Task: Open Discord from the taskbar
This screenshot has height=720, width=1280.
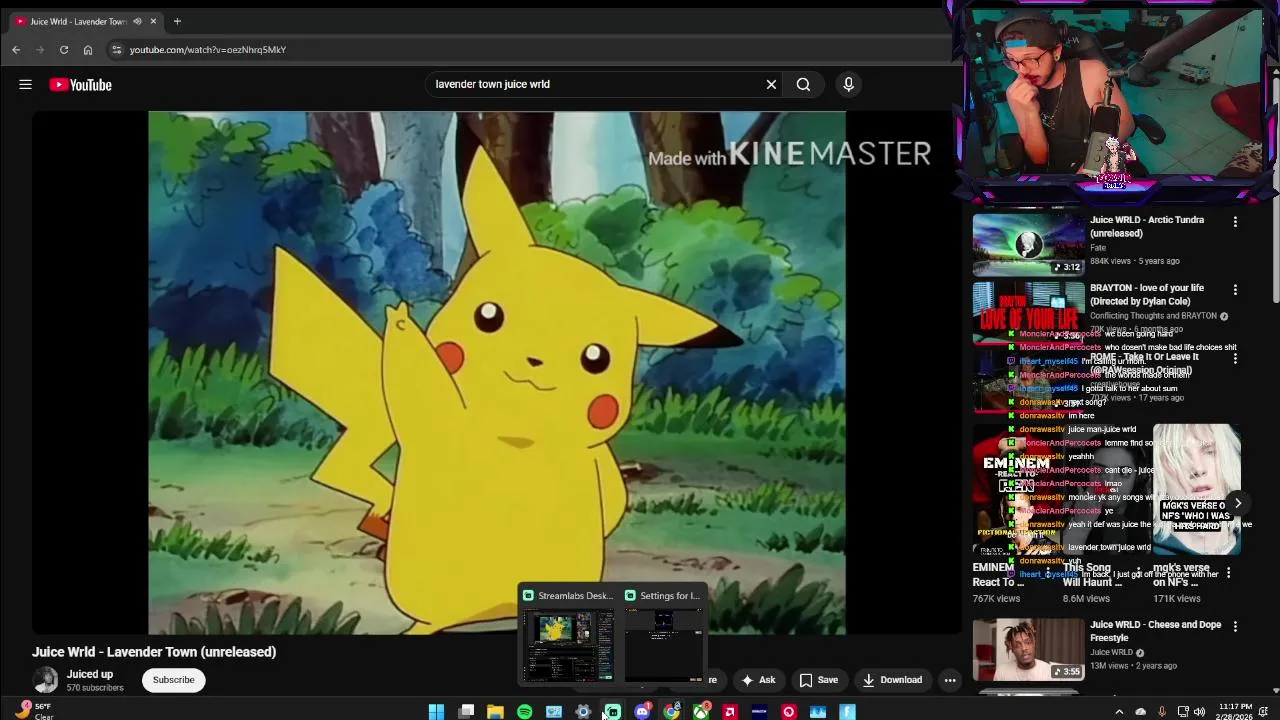Action: click(642, 712)
